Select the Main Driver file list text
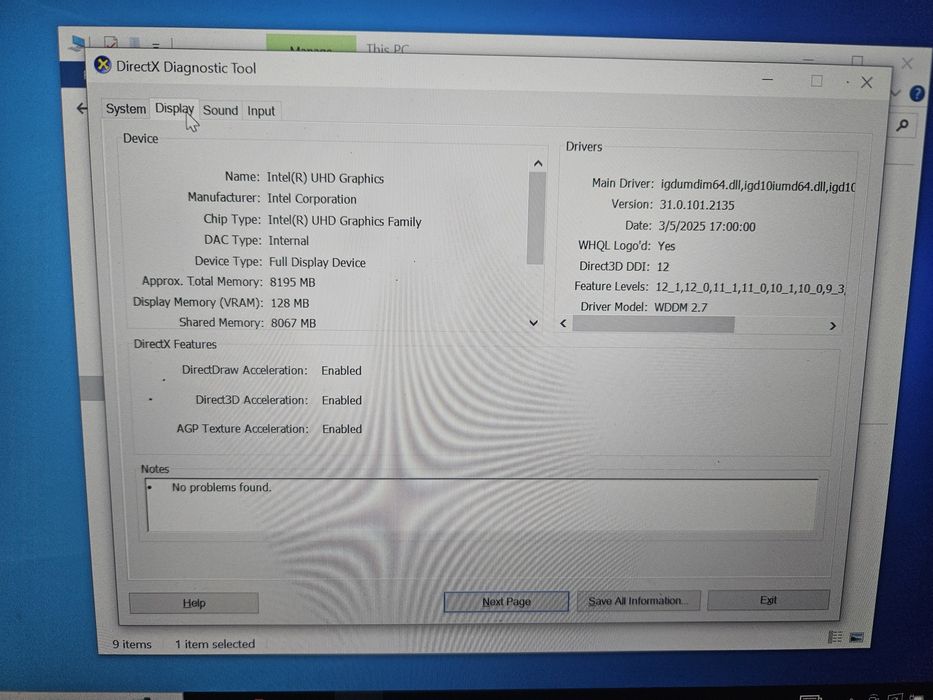This screenshot has height=700, width=933. (757, 186)
